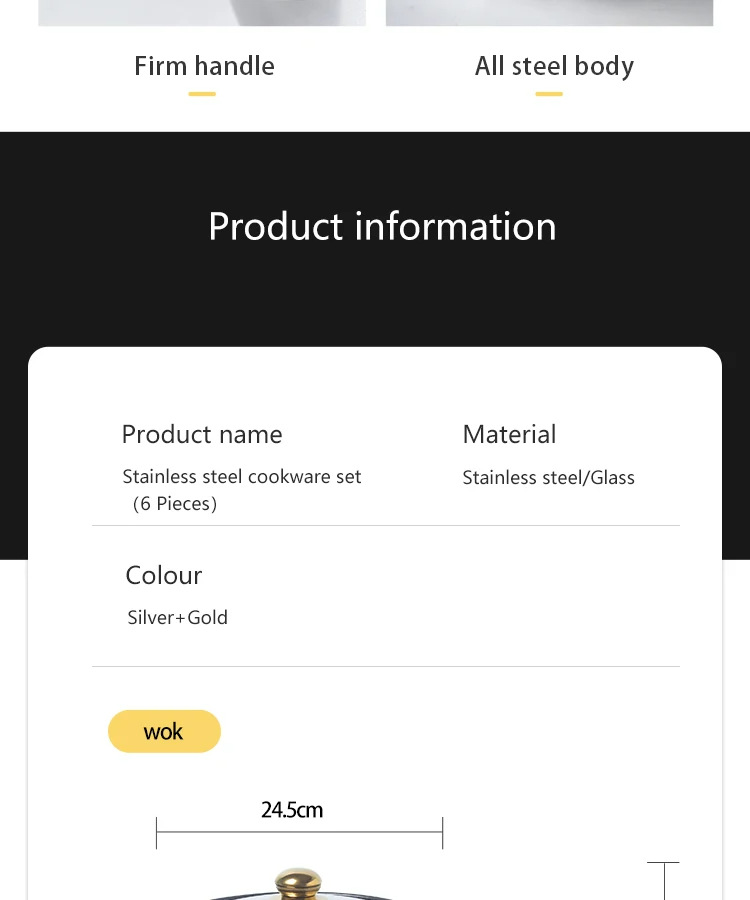Click the Colour label
This screenshot has width=750, height=900.
(x=164, y=575)
